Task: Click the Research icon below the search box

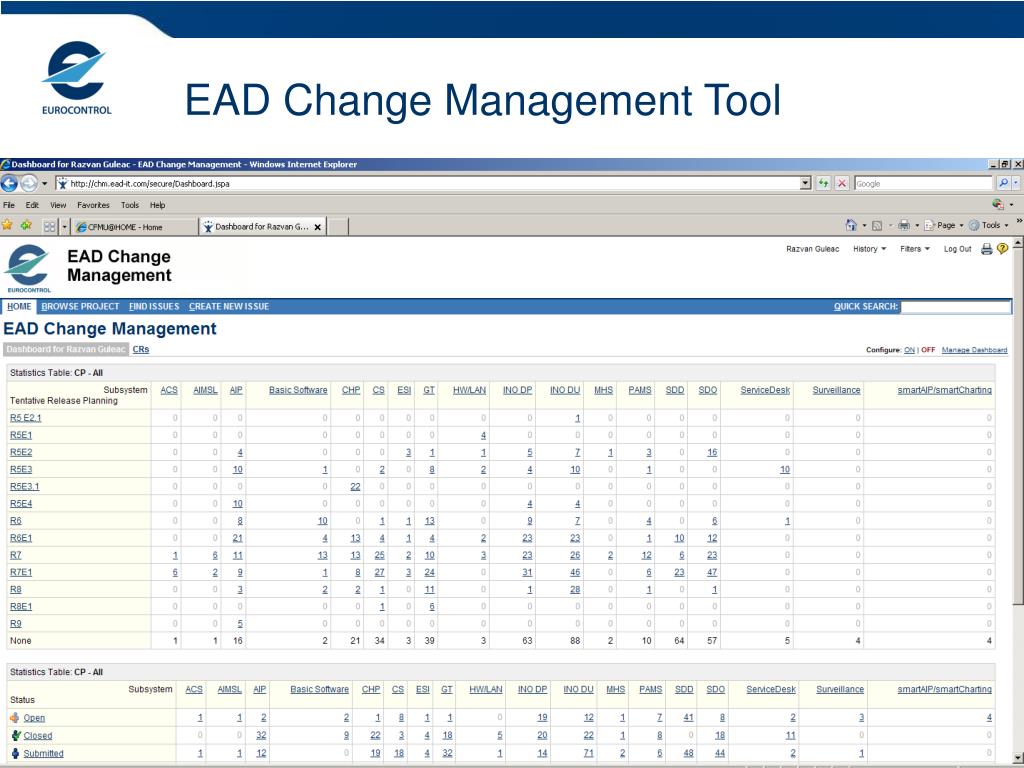Action: [x=997, y=204]
